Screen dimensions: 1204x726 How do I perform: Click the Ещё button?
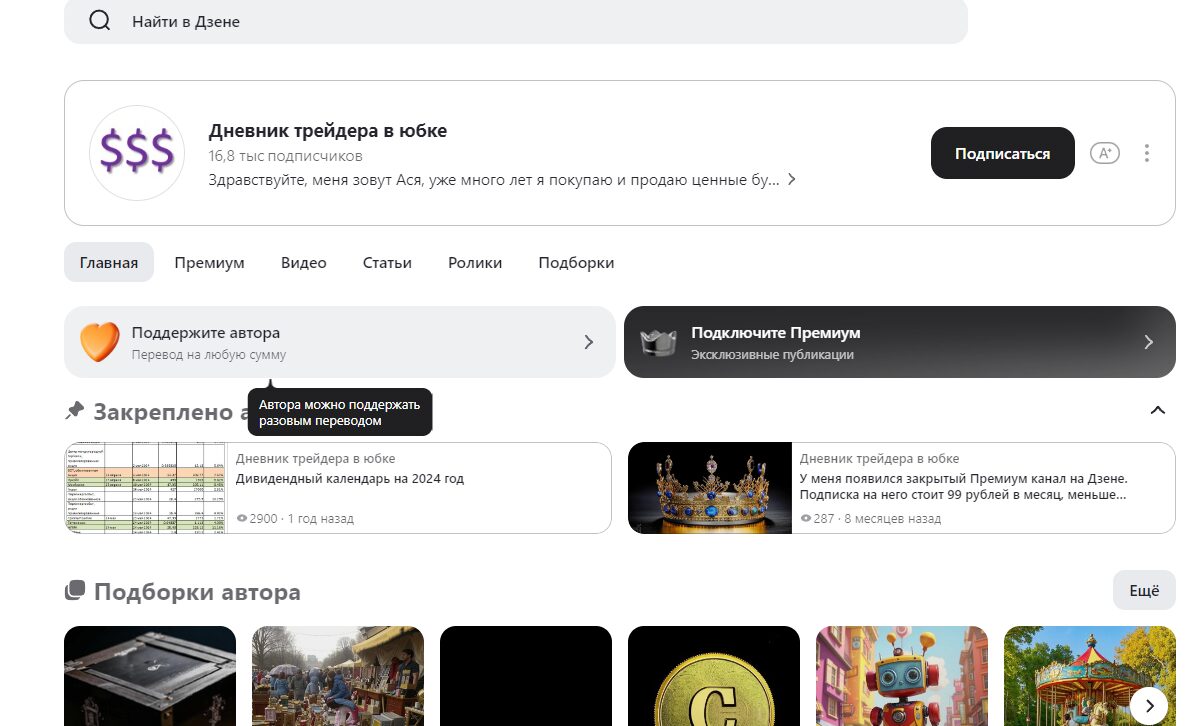1144,591
